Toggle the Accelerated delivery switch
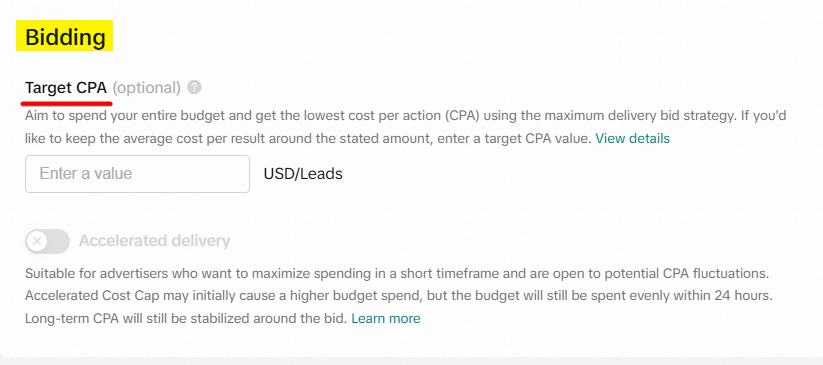Screen dimensions: 823x365 coord(47,242)
